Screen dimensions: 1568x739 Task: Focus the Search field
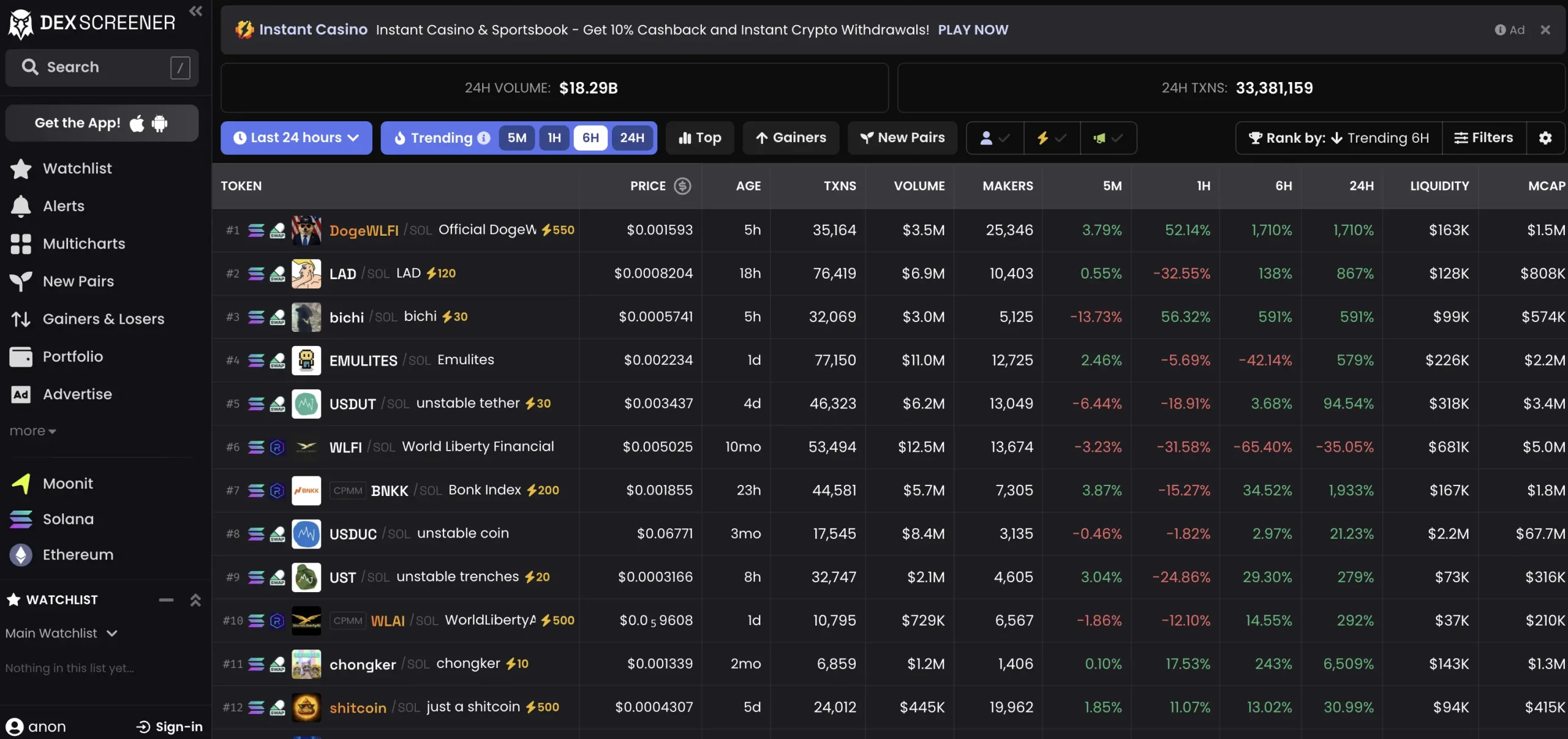pos(102,67)
